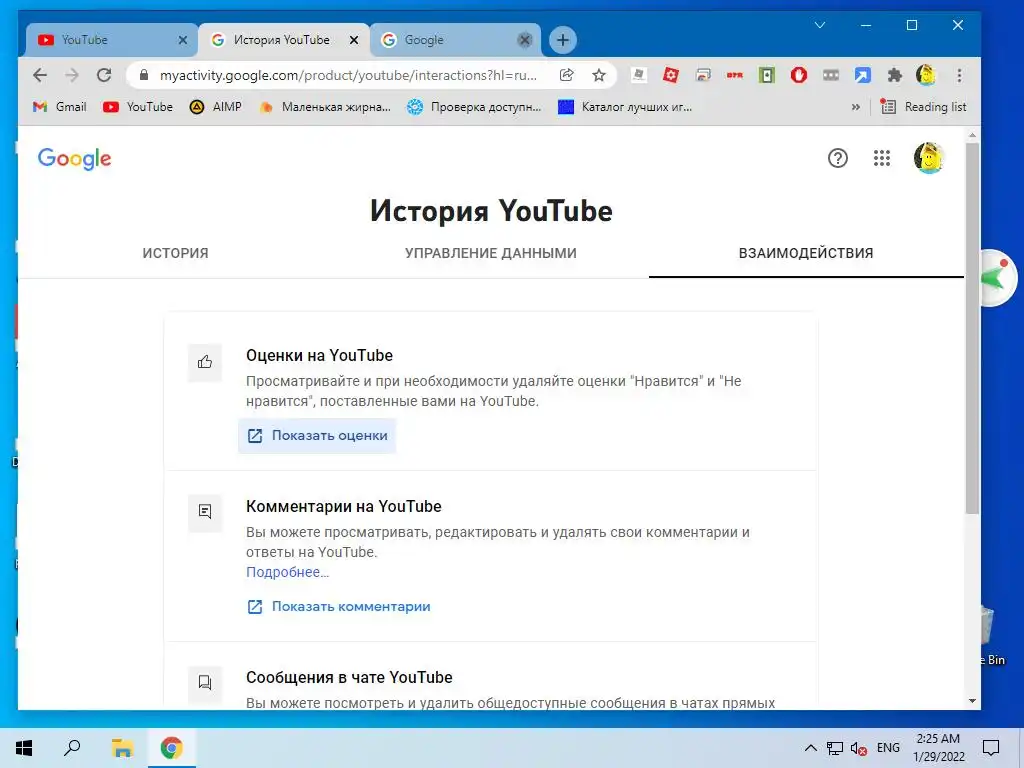
Task: Open the Каталог лучших иг... bookmark
Action: tap(625, 107)
